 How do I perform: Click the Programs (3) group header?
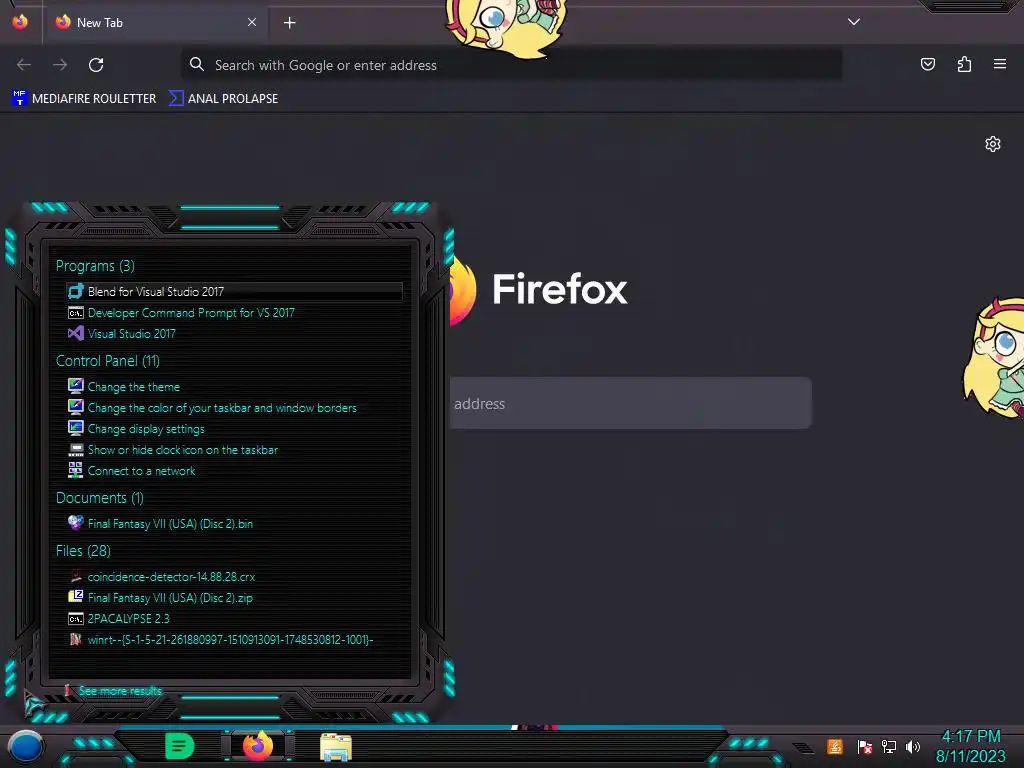[95, 266]
